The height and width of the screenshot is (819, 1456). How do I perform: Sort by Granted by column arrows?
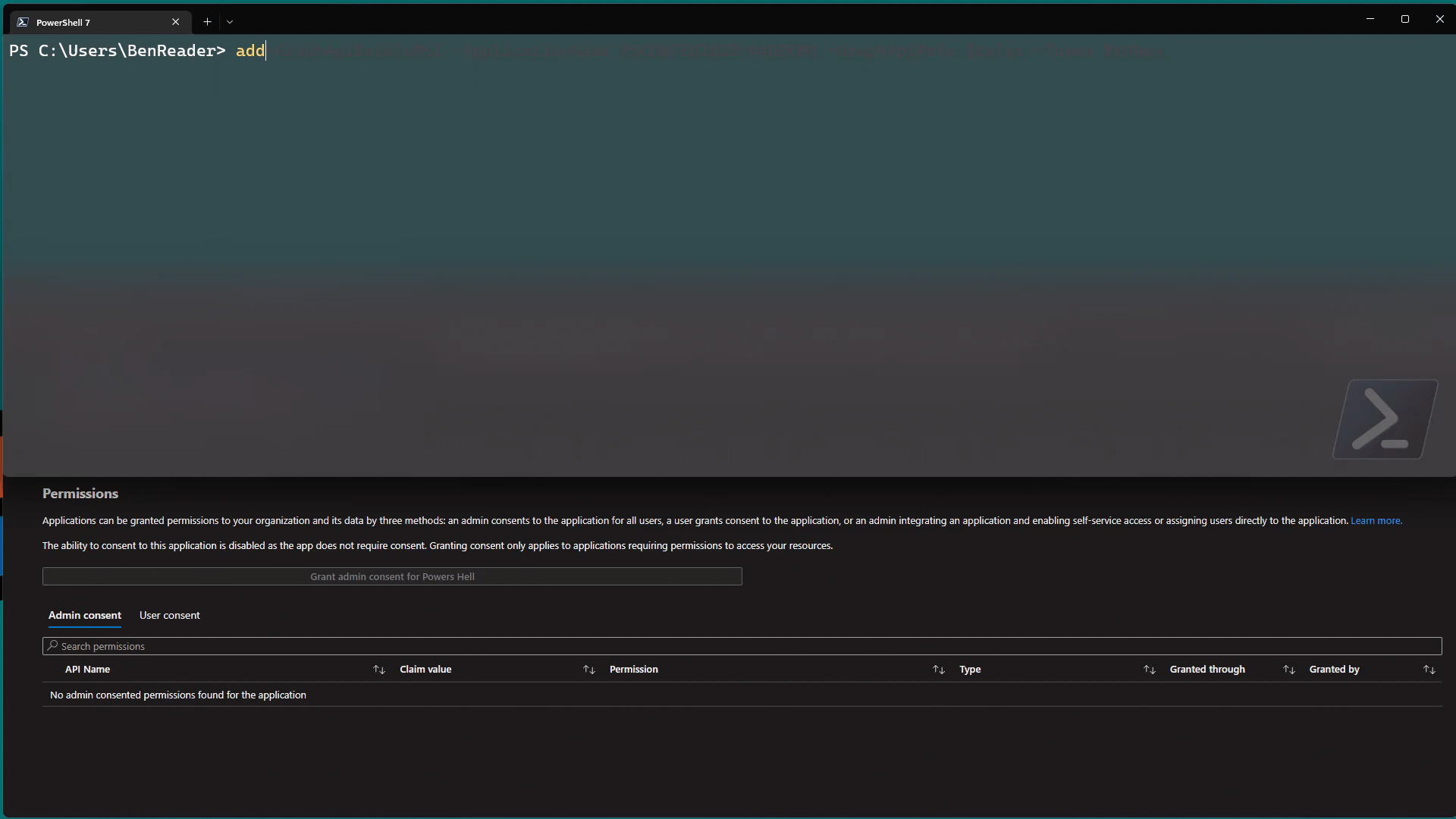(x=1429, y=670)
